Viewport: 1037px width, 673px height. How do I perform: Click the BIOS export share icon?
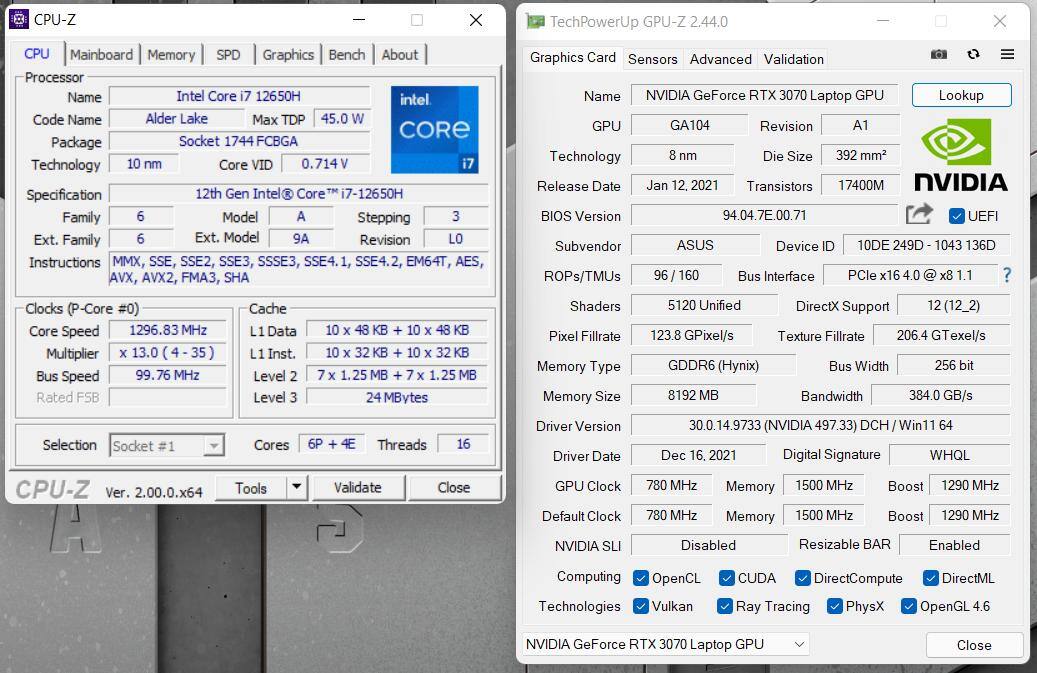coord(919,214)
